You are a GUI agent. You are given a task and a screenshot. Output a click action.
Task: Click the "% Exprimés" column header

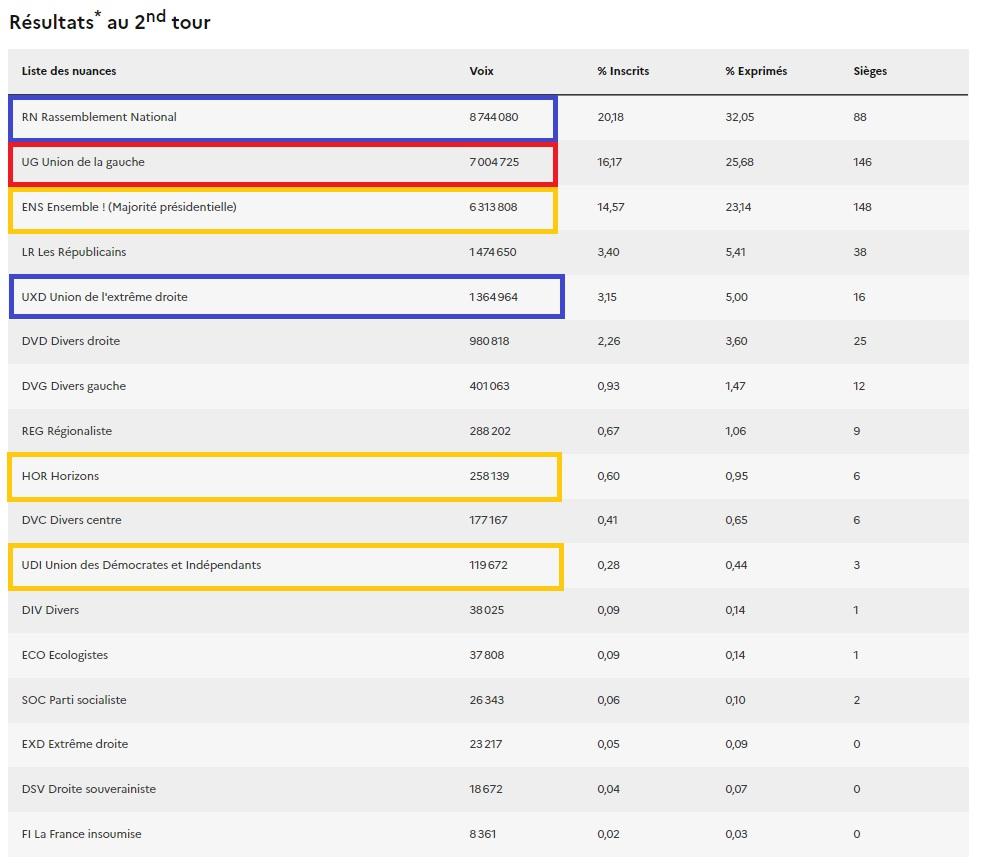[757, 71]
